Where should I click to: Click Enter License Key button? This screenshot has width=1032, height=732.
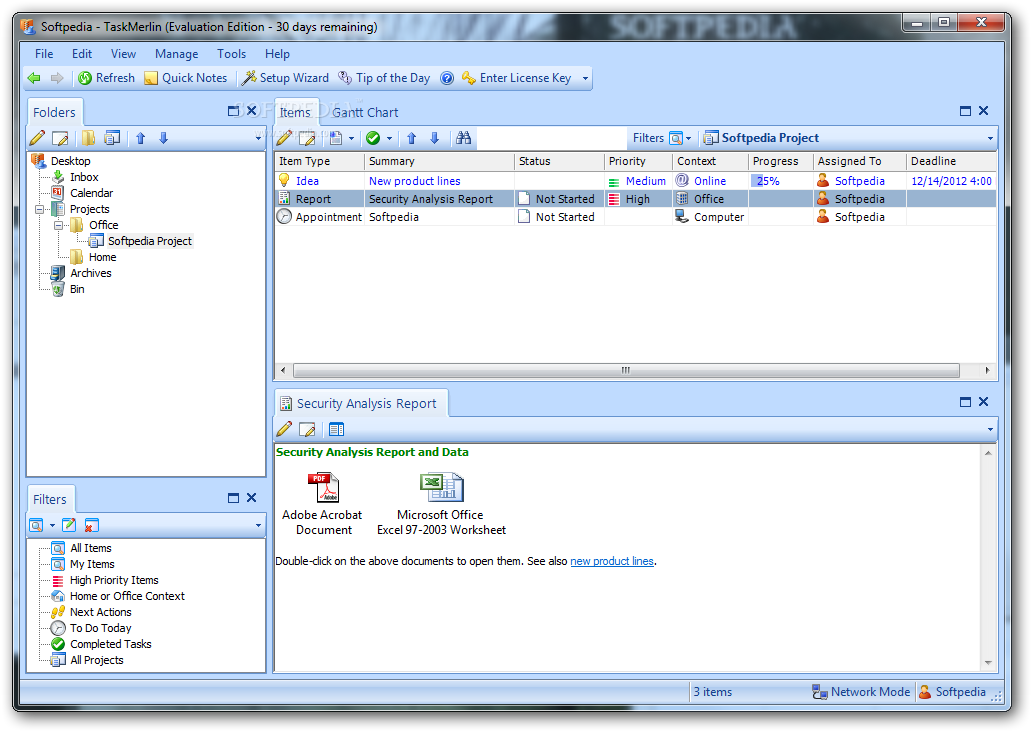coord(516,78)
